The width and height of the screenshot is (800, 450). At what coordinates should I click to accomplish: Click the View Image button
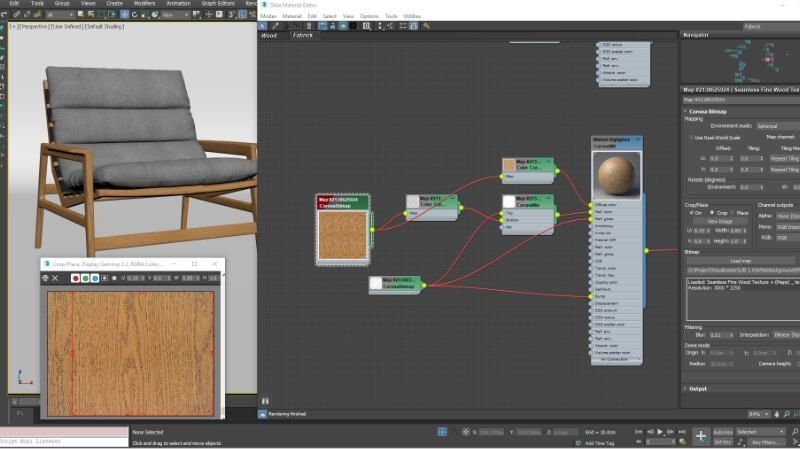click(x=720, y=222)
